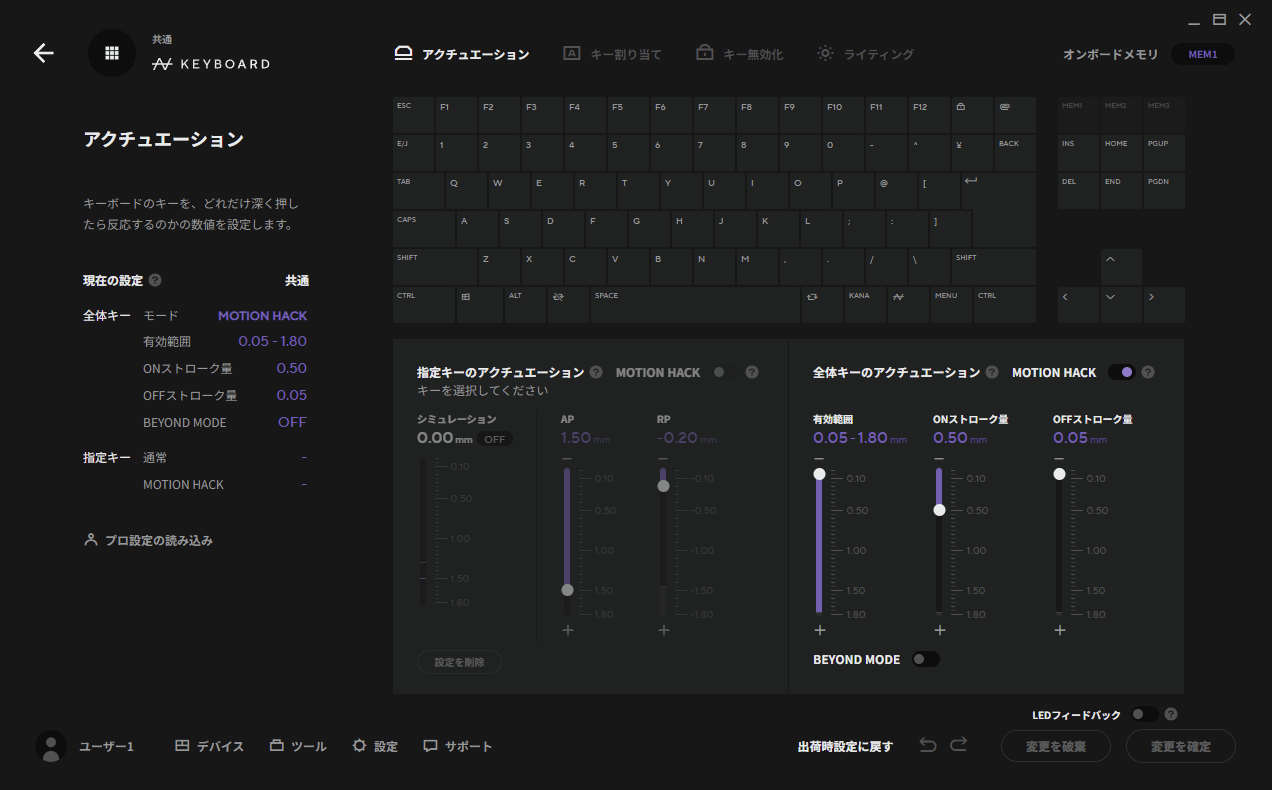Select the BACK key on keyboard map
Viewport: 1272px width, 790px height.
coord(1015,153)
